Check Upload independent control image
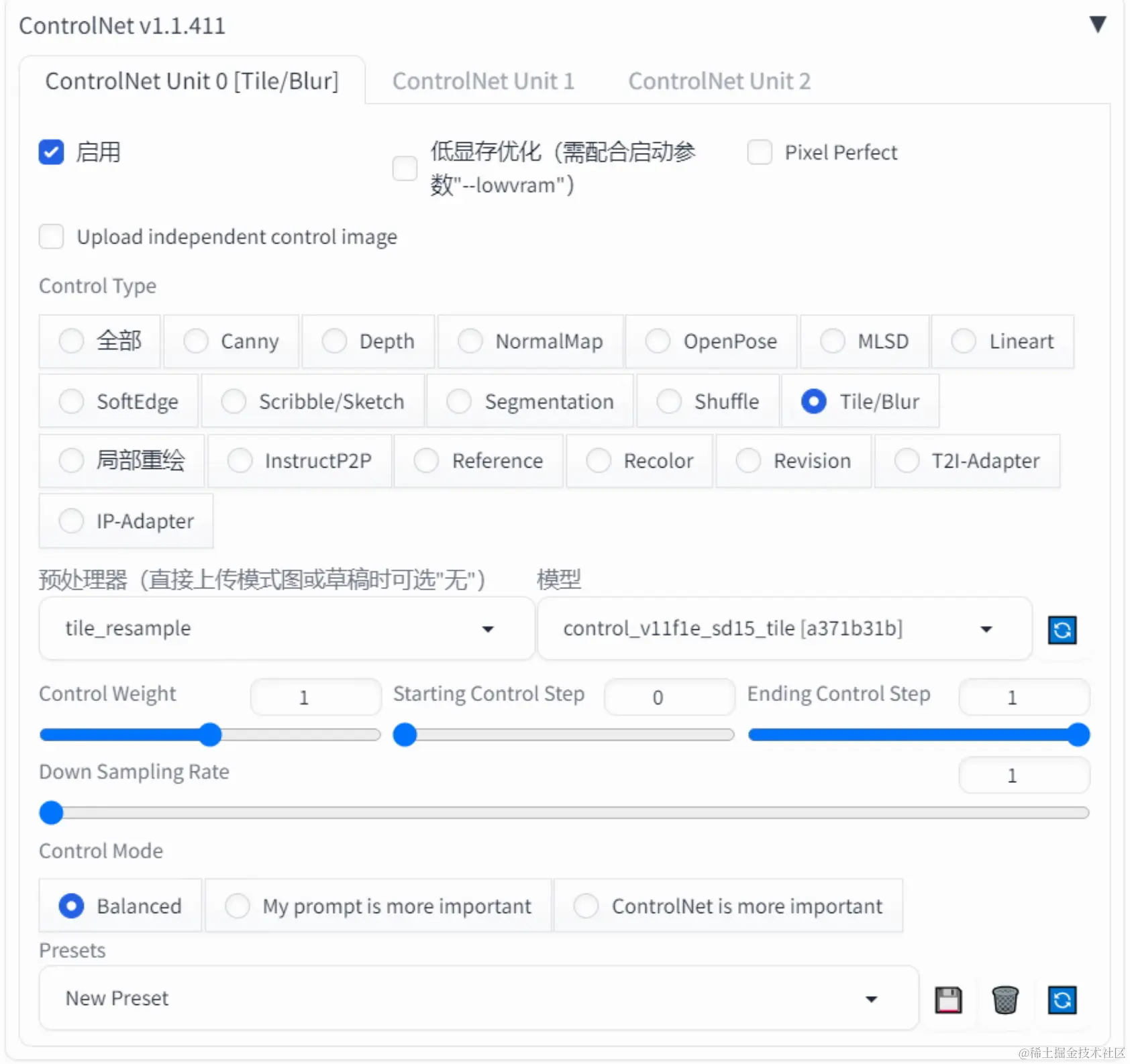Screen dimensions: 1130x1064 point(52,237)
